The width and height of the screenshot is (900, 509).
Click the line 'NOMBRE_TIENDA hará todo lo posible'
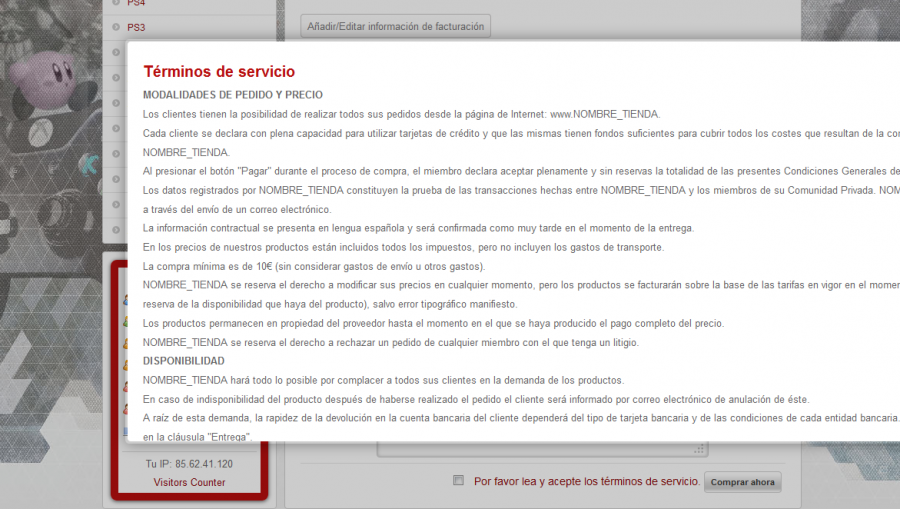(383, 380)
